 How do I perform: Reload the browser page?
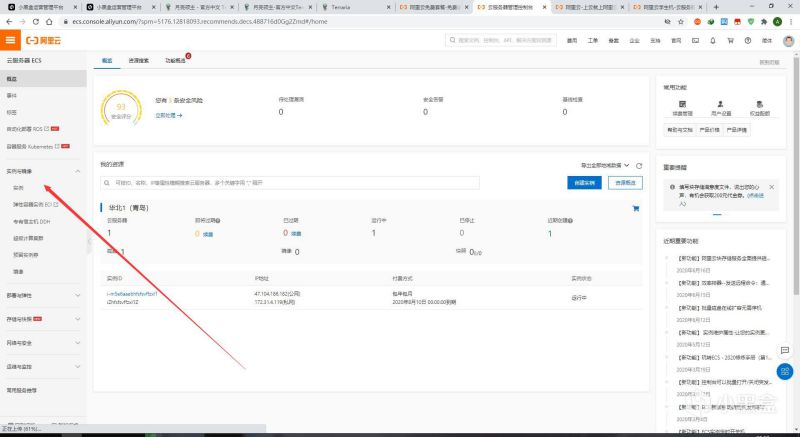[36, 21]
